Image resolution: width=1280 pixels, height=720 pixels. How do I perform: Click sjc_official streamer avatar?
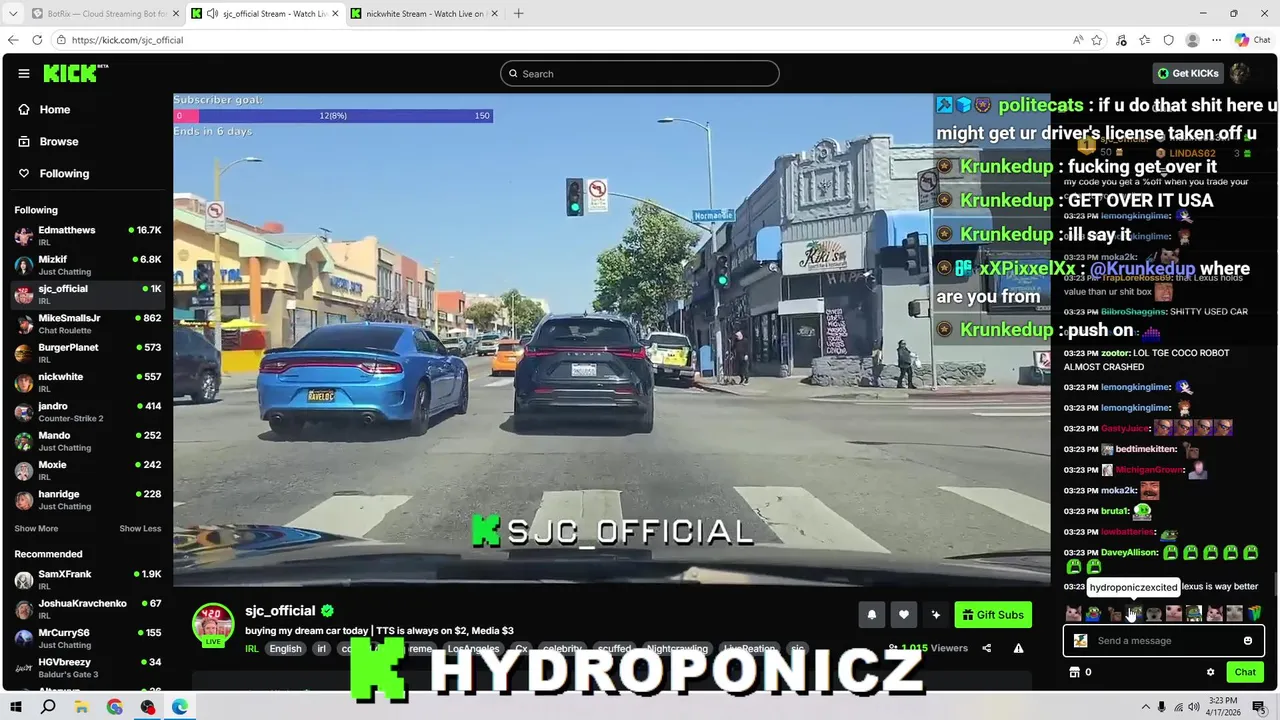[x=213, y=625]
